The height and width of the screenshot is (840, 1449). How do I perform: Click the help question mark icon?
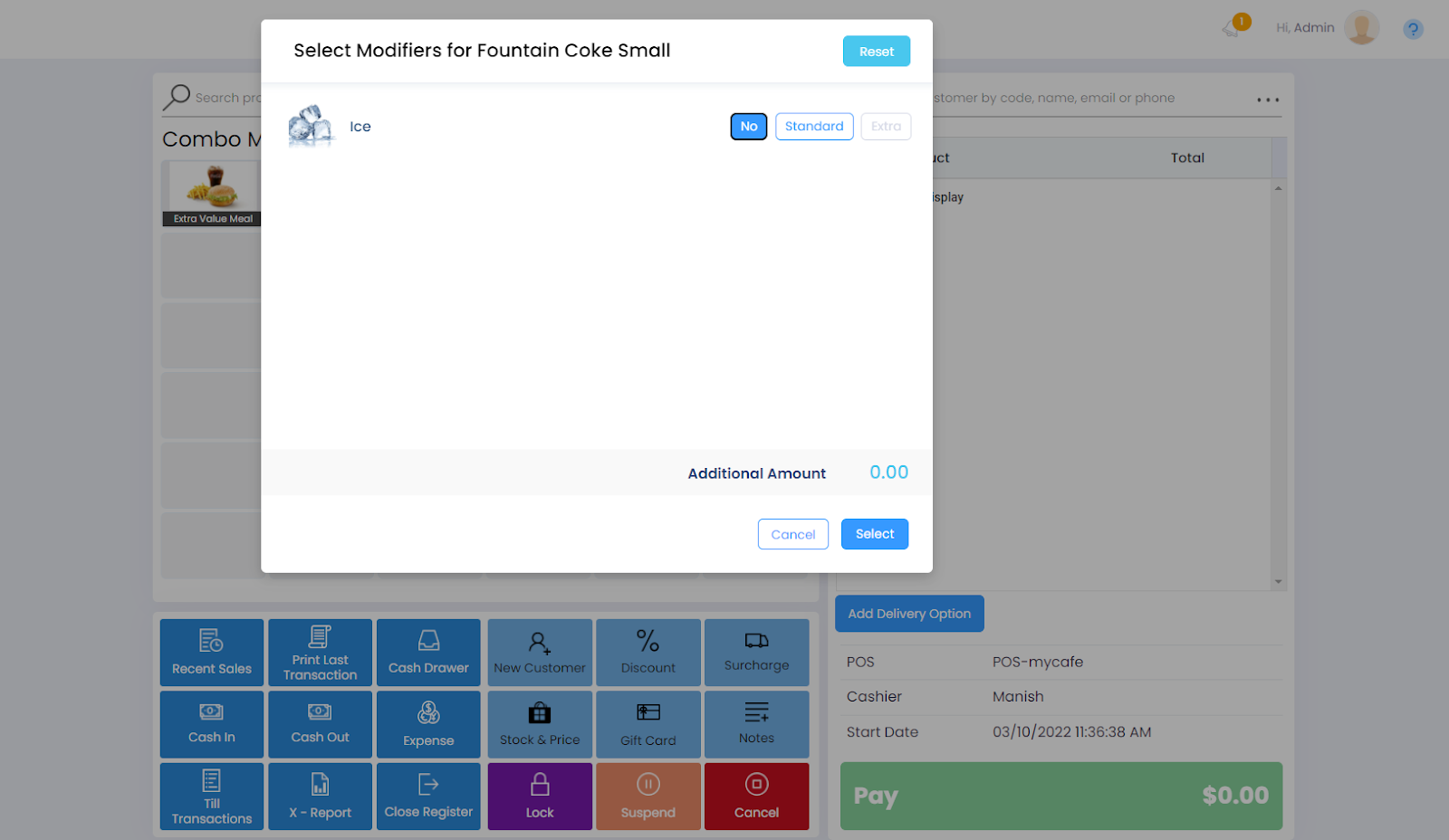click(x=1412, y=29)
